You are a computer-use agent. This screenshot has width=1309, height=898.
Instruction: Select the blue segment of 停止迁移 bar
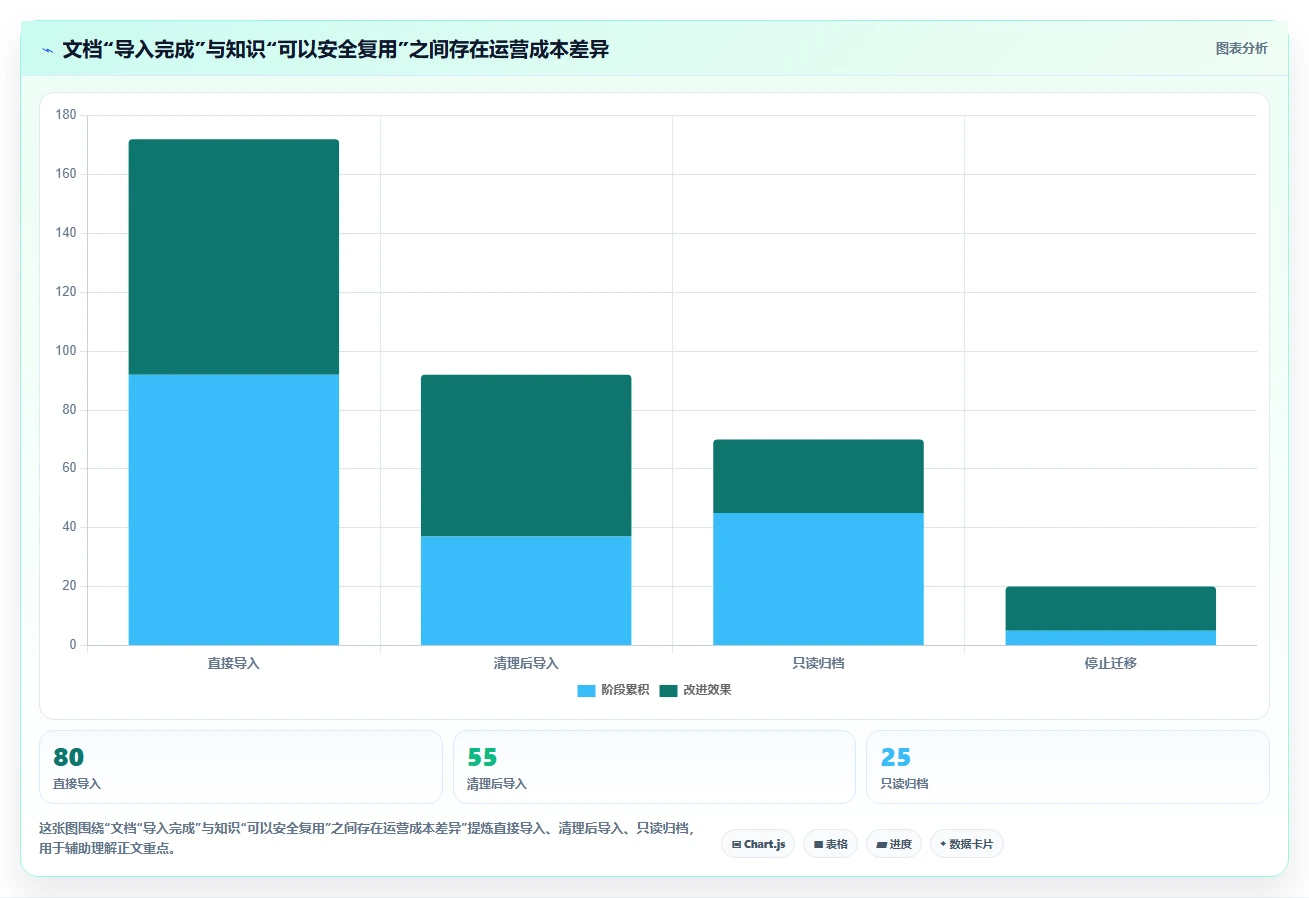(1110, 638)
